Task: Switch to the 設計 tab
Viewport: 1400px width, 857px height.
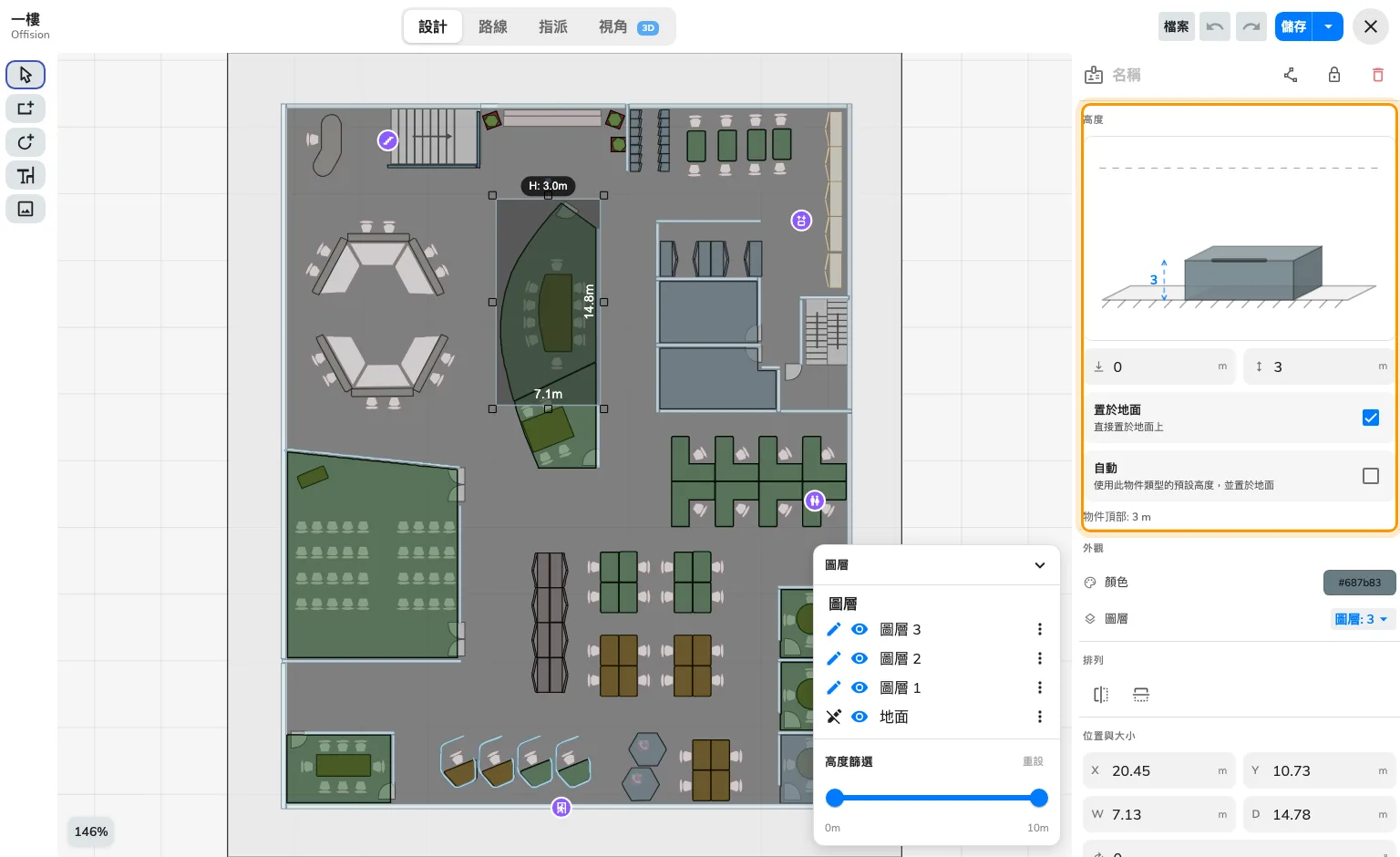Action: pyautogui.click(x=433, y=26)
